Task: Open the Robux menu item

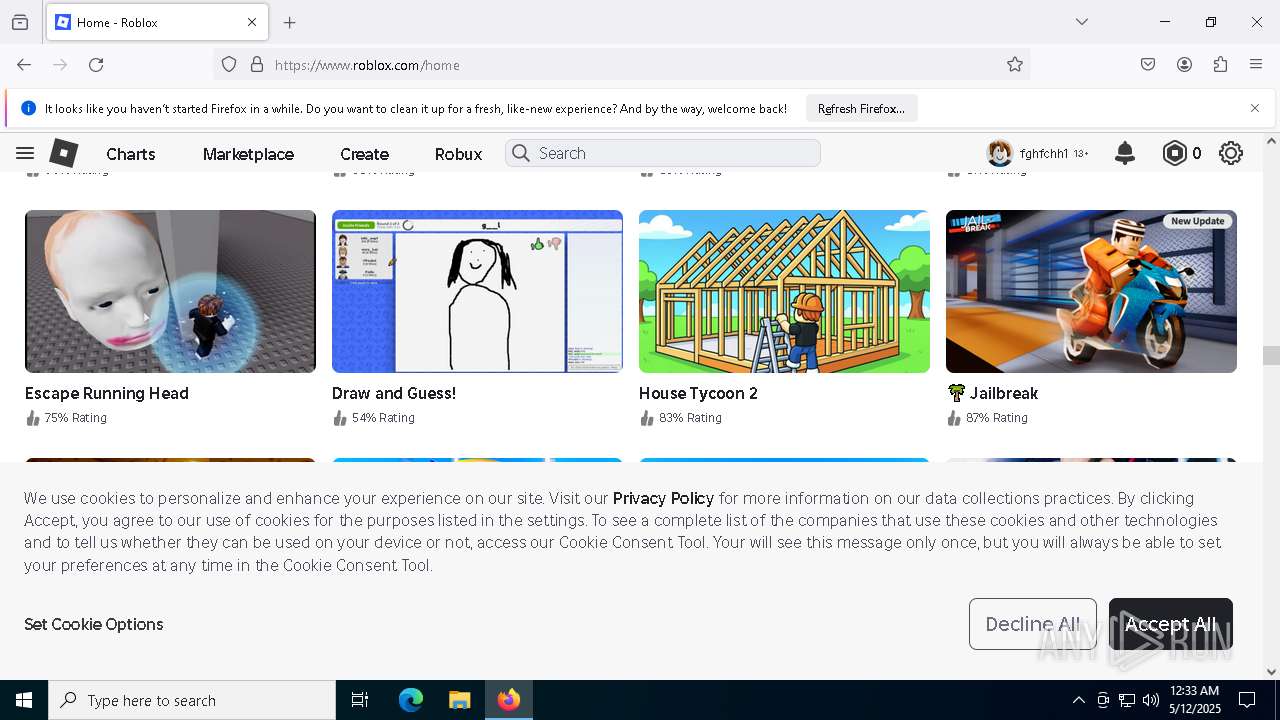Action: (x=458, y=154)
